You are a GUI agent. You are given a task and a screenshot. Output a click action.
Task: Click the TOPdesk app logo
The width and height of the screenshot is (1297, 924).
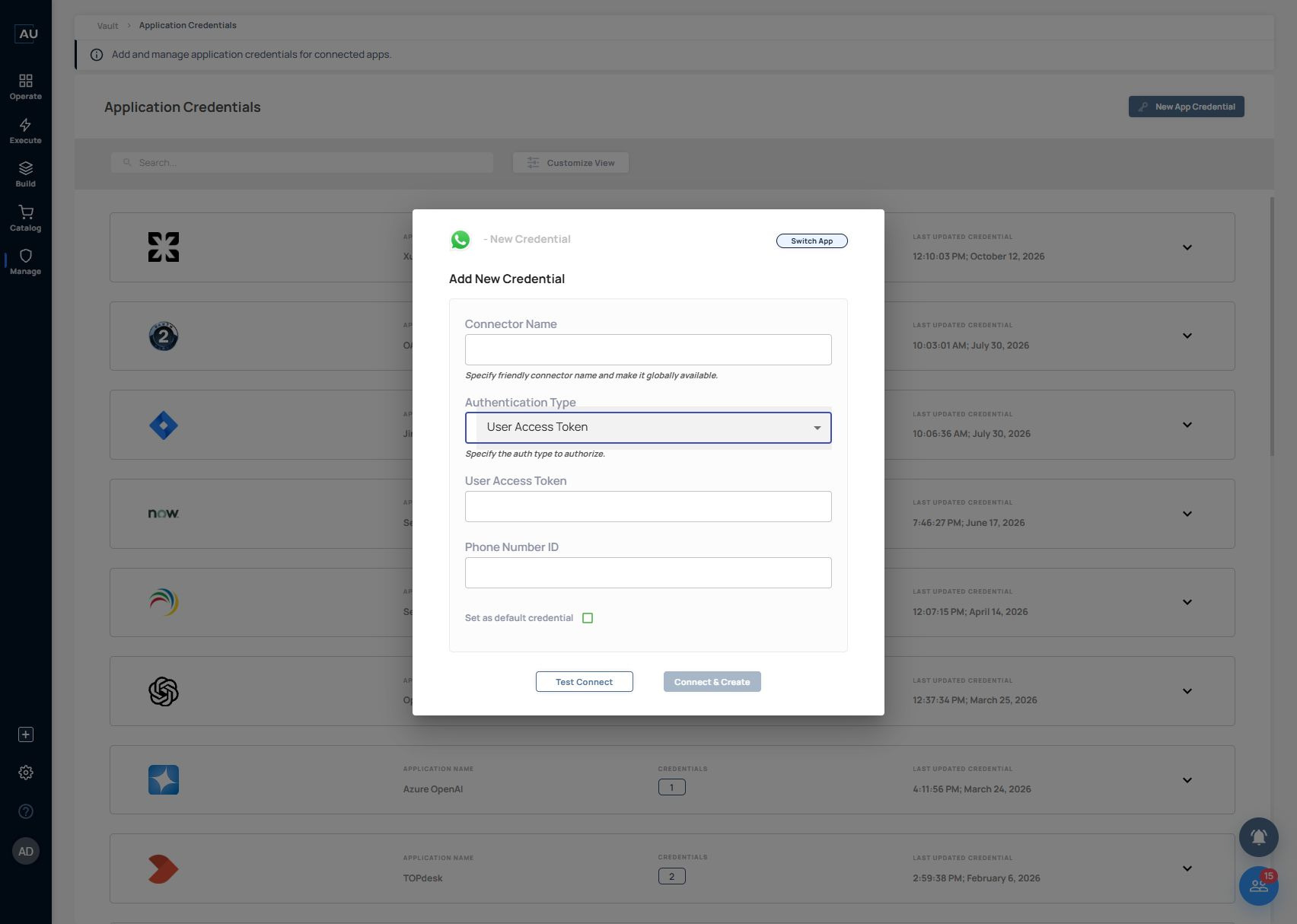[164, 869]
